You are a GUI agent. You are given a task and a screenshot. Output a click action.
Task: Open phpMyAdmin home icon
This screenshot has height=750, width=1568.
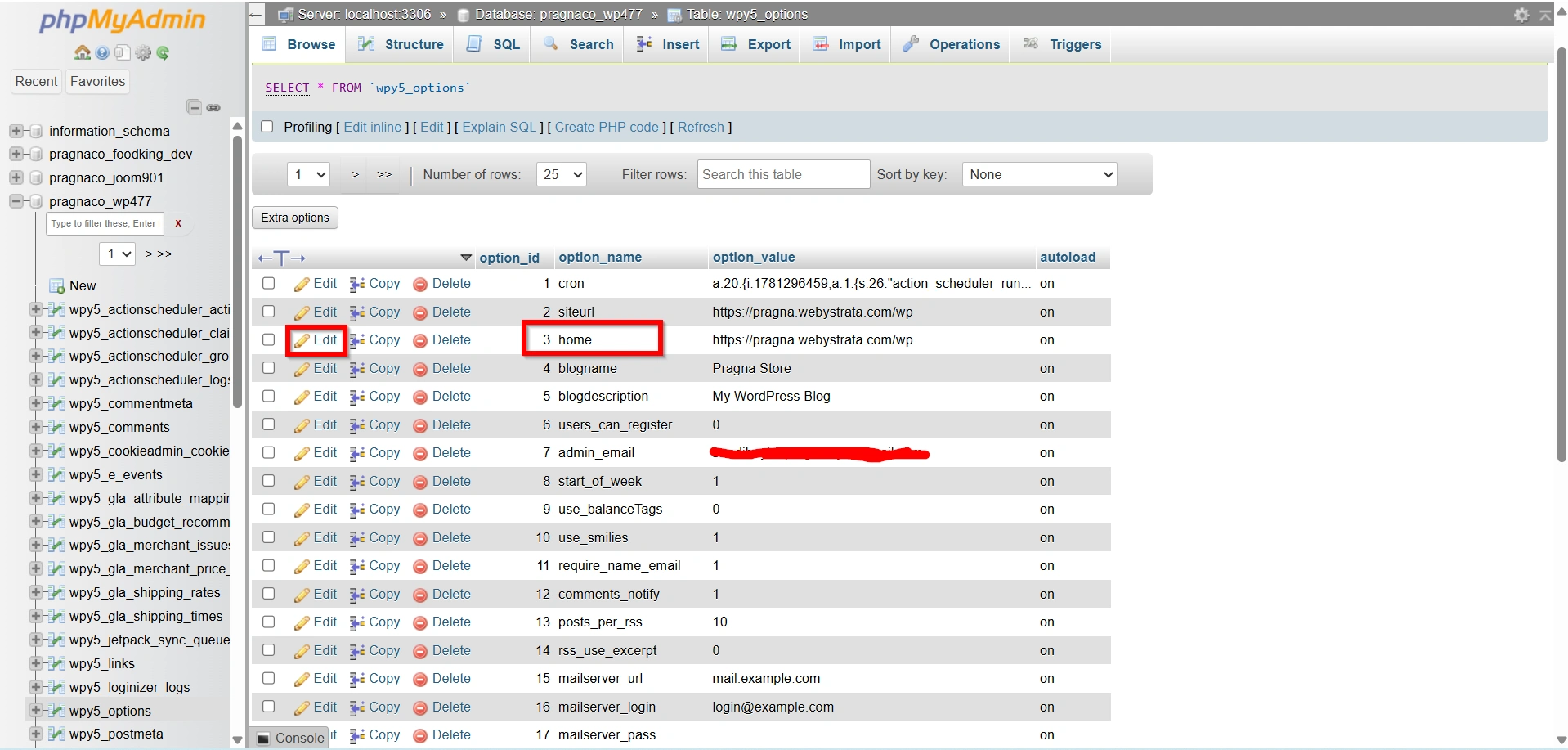click(x=83, y=53)
